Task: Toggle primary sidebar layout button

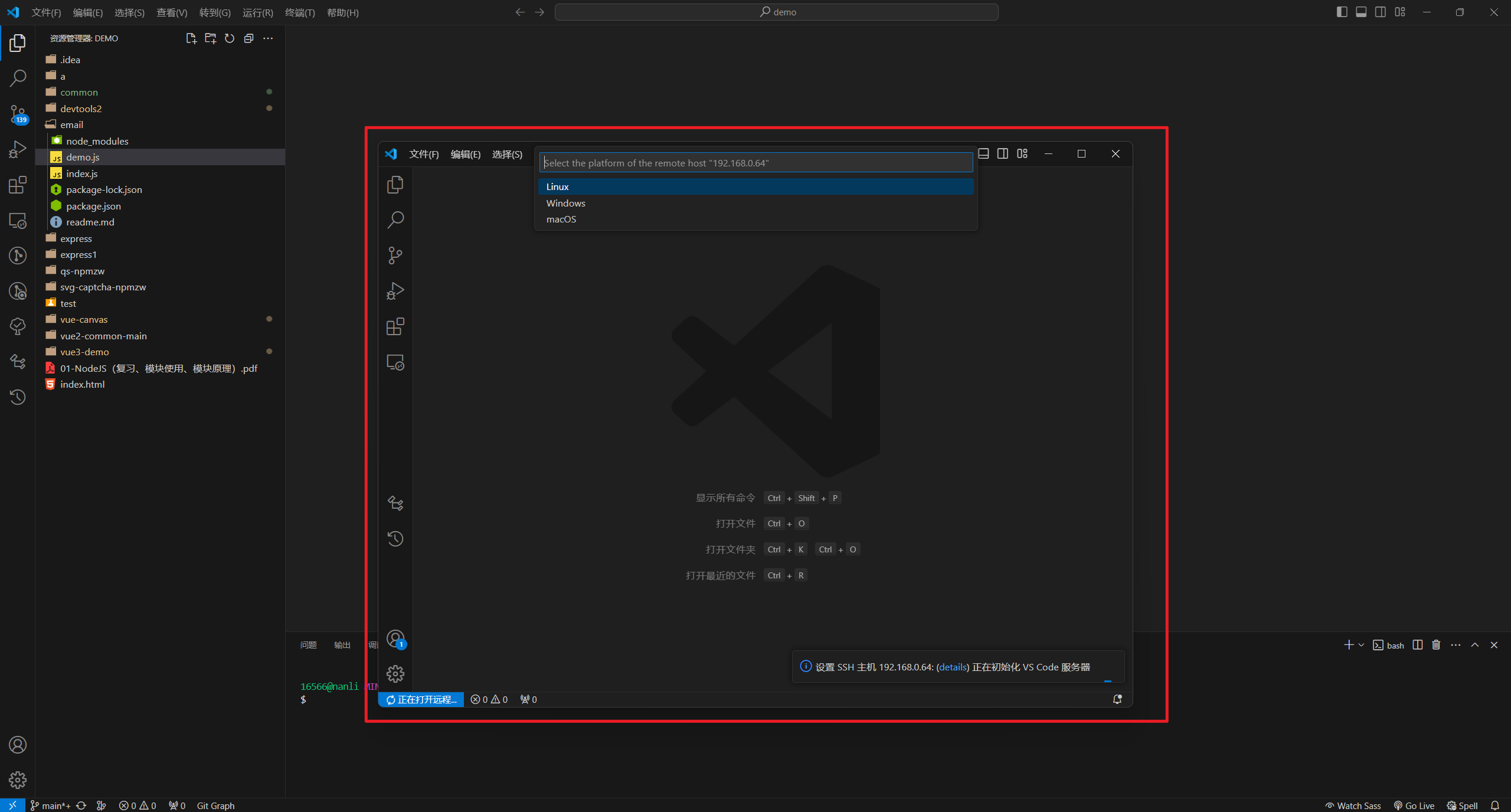Action: coord(1342,12)
